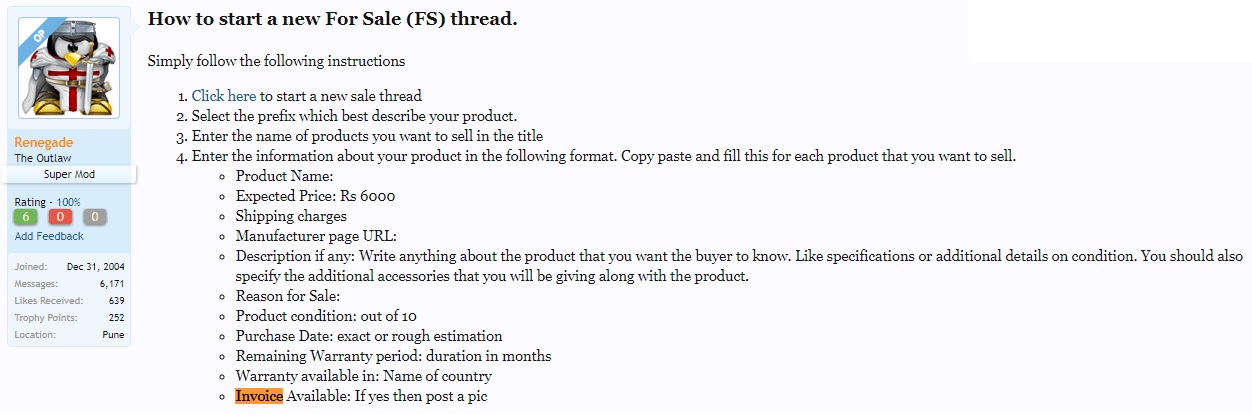Click the Super Mod badge
This screenshot has width=1252, height=417.
click(x=69, y=174)
